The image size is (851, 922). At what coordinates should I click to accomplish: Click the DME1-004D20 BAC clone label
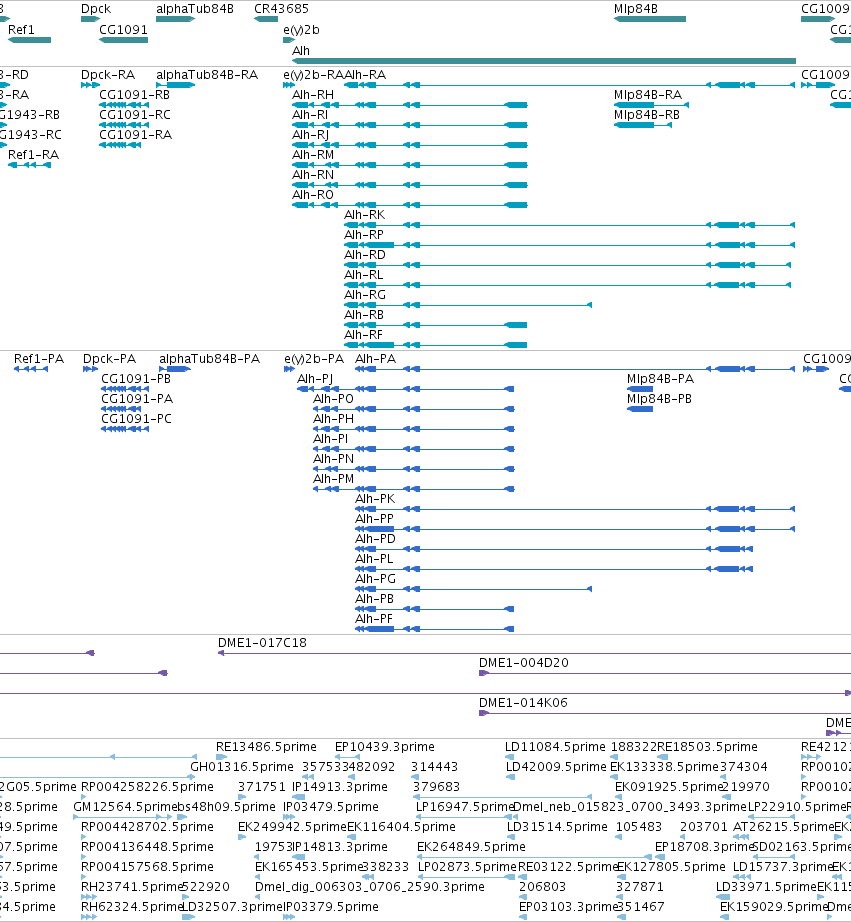tap(524, 663)
